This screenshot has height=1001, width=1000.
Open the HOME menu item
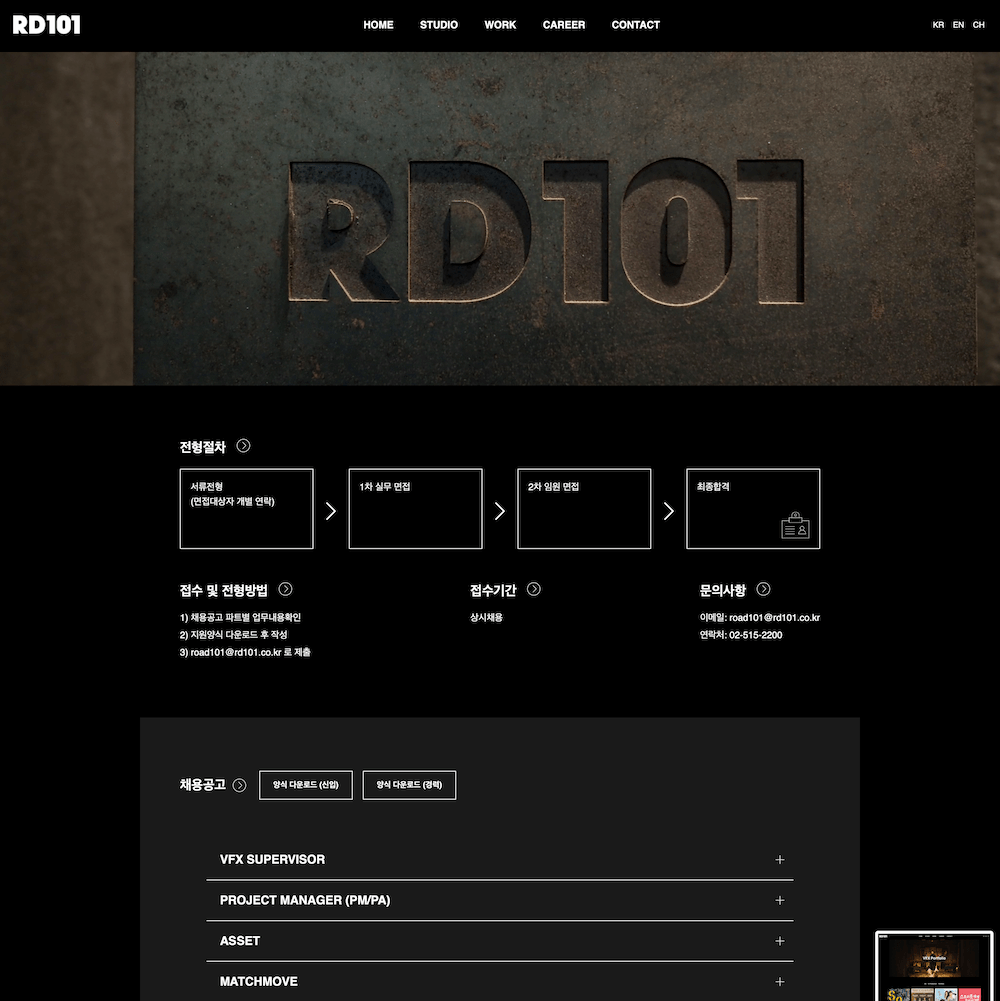point(378,25)
